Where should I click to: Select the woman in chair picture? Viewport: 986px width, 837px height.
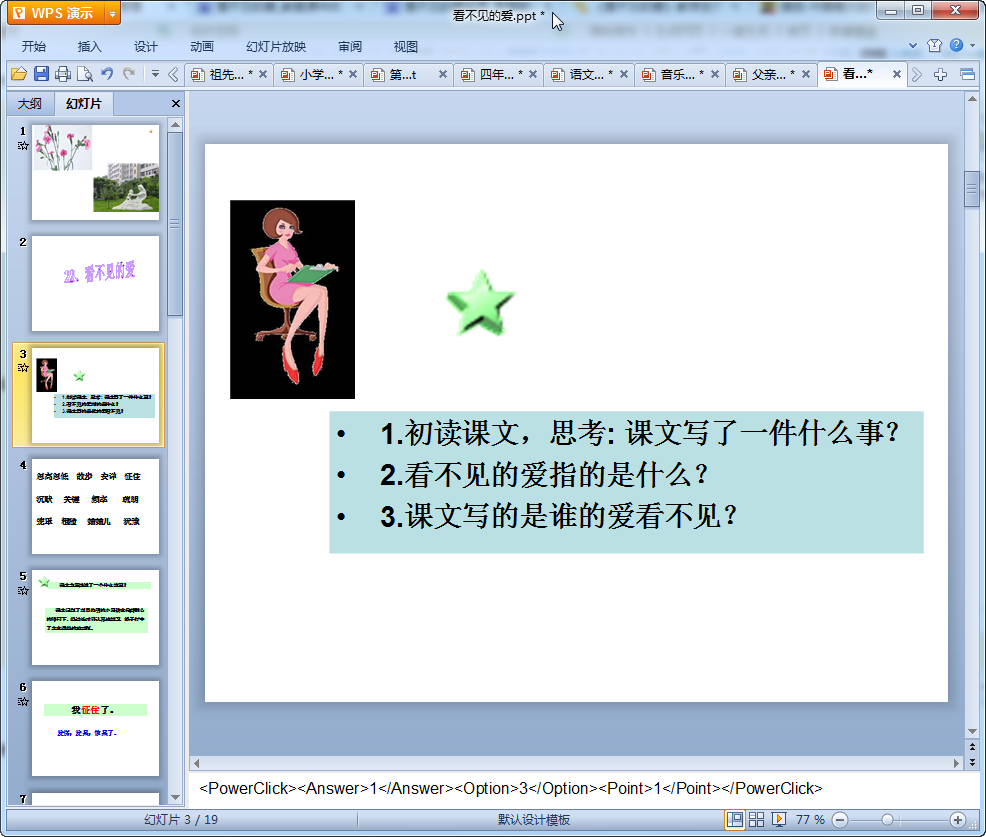[x=292, y=299]
